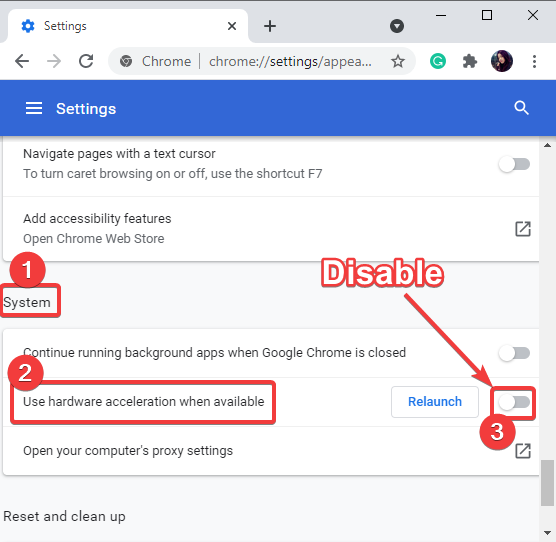Open proxy settings external link icon
Viewport: 556px width, 542px height.
tap(523, 451)
